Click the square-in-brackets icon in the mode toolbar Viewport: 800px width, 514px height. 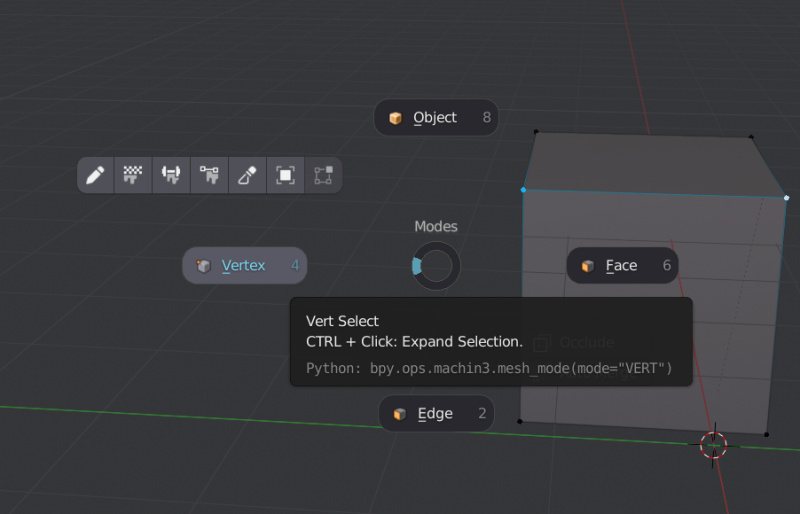pos(285,175)
